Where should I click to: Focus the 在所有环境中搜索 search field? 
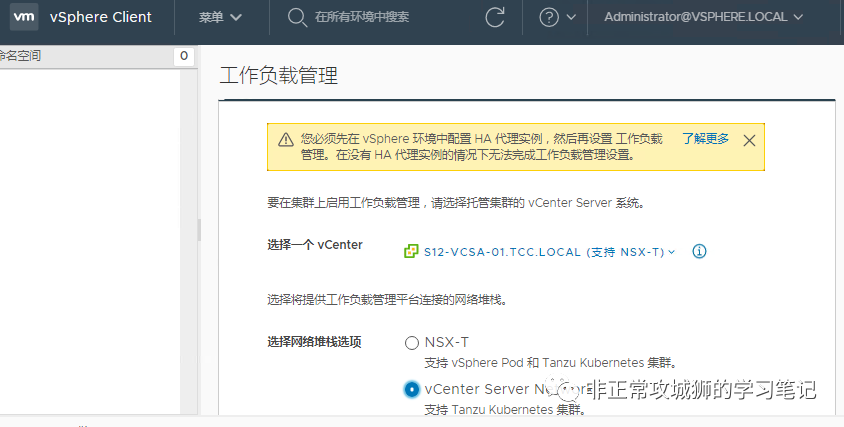click(x=362, y=17)
